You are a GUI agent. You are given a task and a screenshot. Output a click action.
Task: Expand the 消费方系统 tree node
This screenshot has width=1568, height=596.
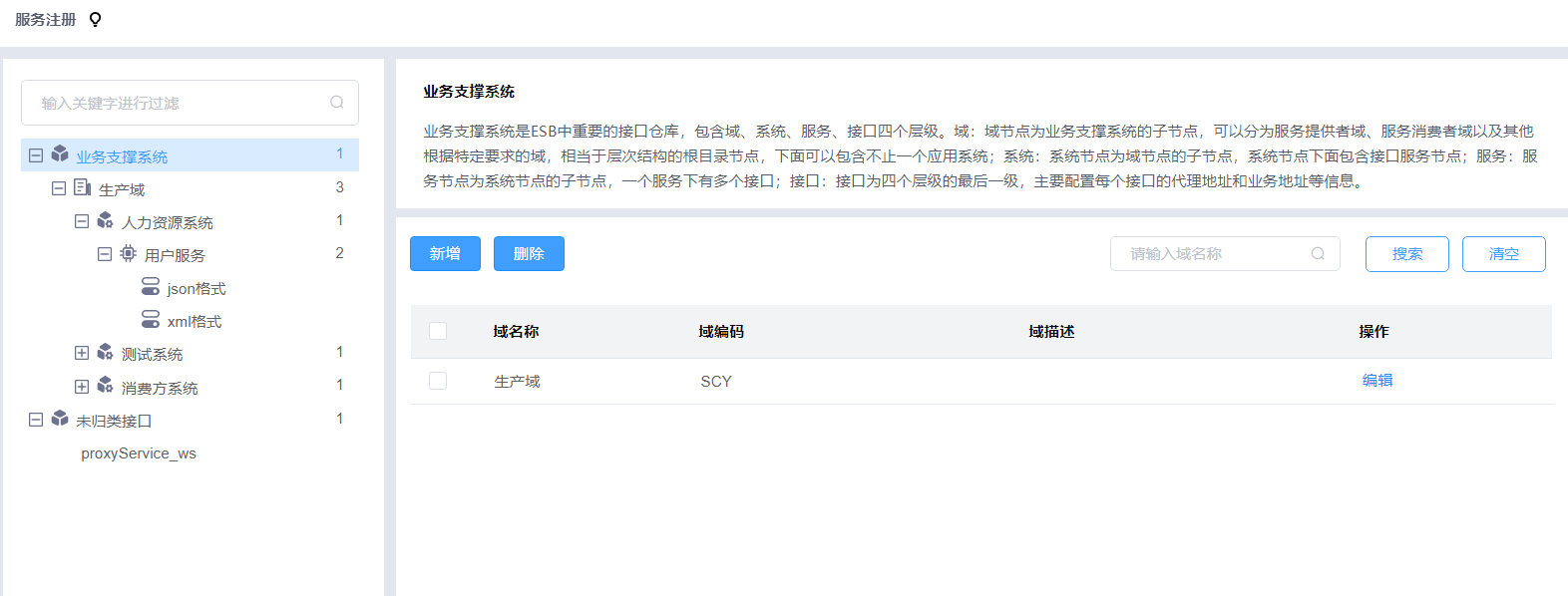(x=82, y=387)
